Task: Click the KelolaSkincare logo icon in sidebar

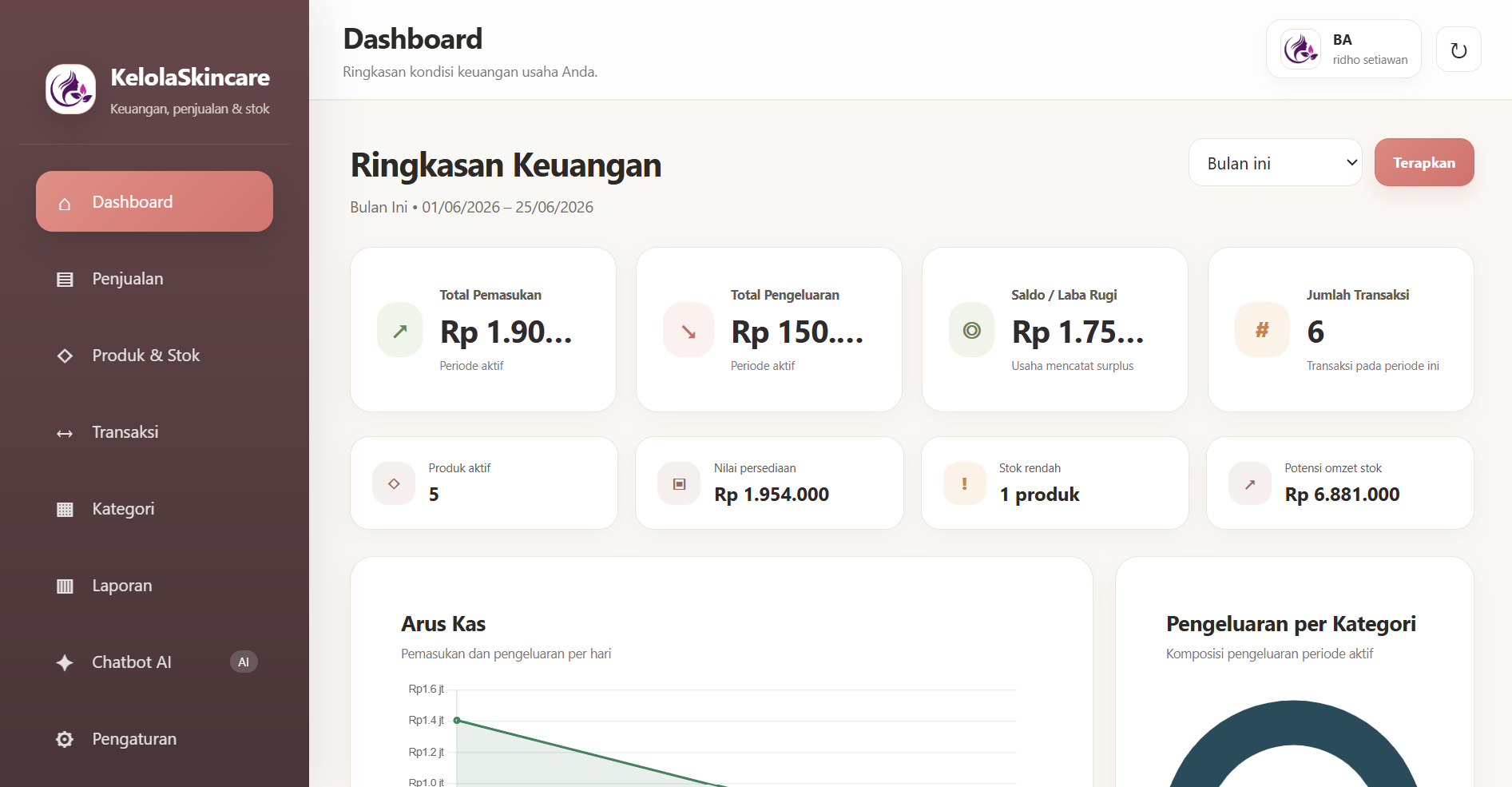Action: 71,89
